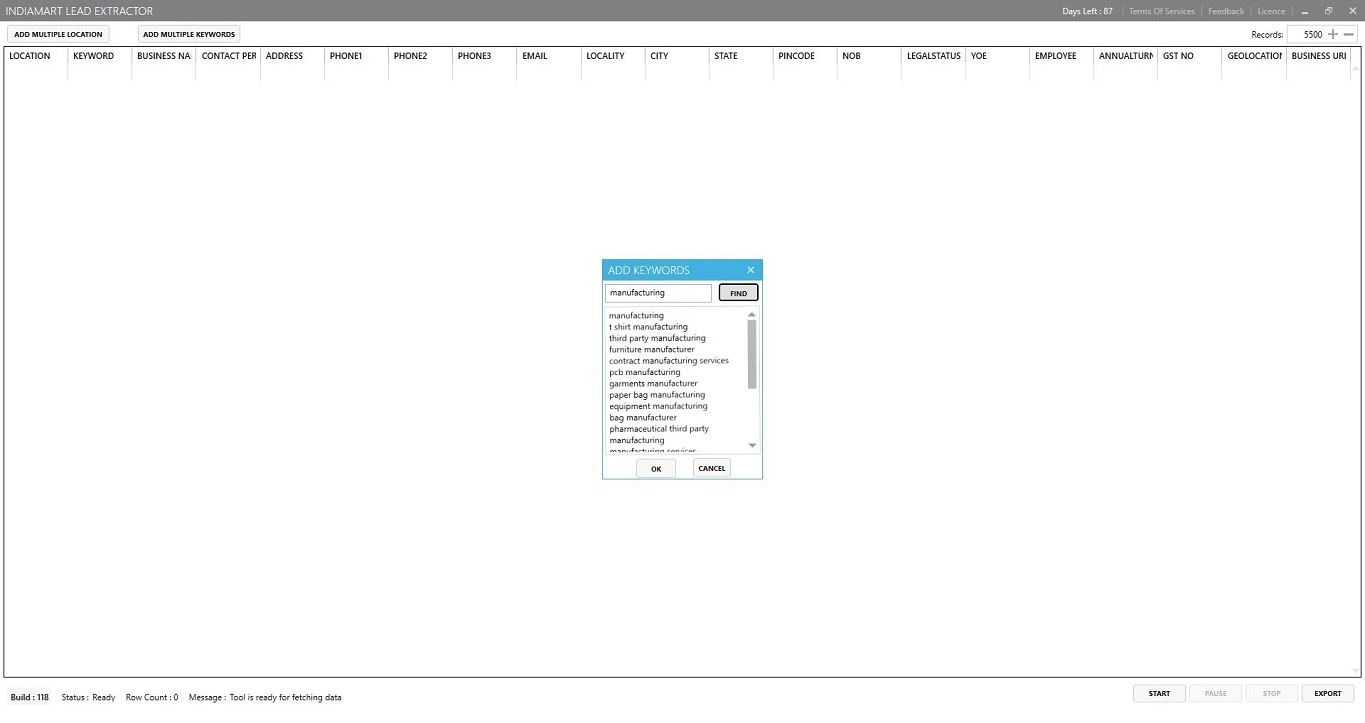Close the Add Keywords dialog with X
The height and width of the screenshot is (723, 1365).
click(751, 270)
